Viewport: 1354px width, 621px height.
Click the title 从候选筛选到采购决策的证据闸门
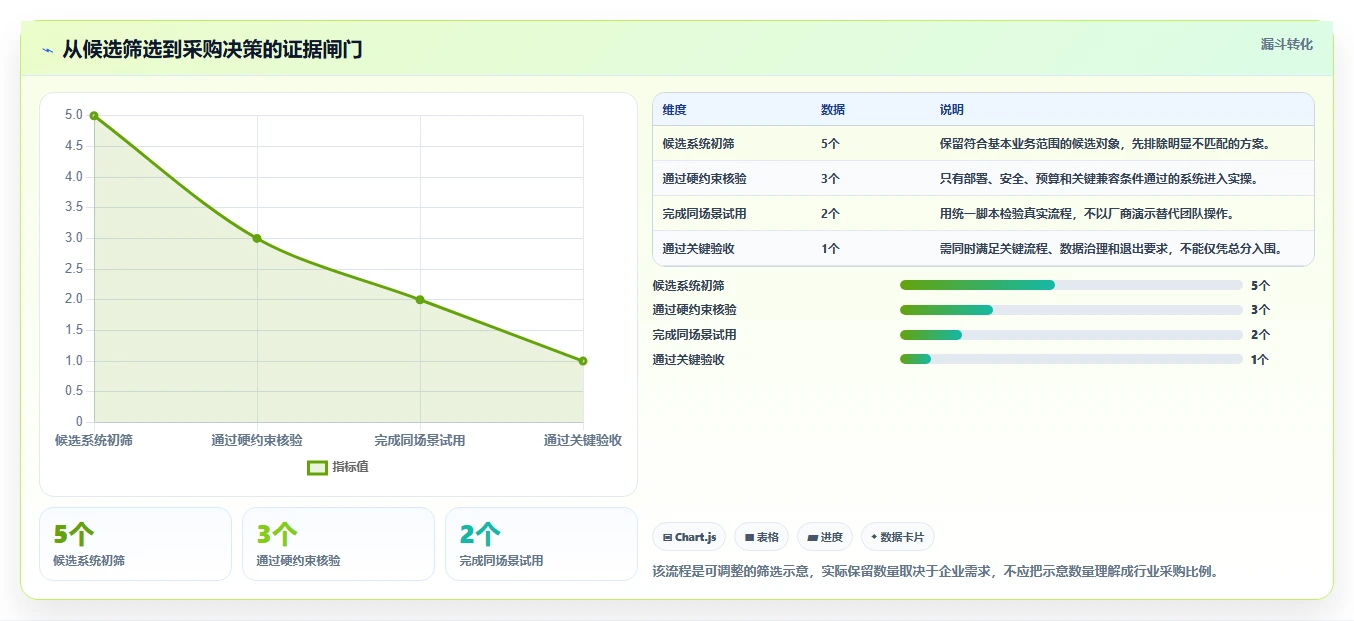pos(212,50)
